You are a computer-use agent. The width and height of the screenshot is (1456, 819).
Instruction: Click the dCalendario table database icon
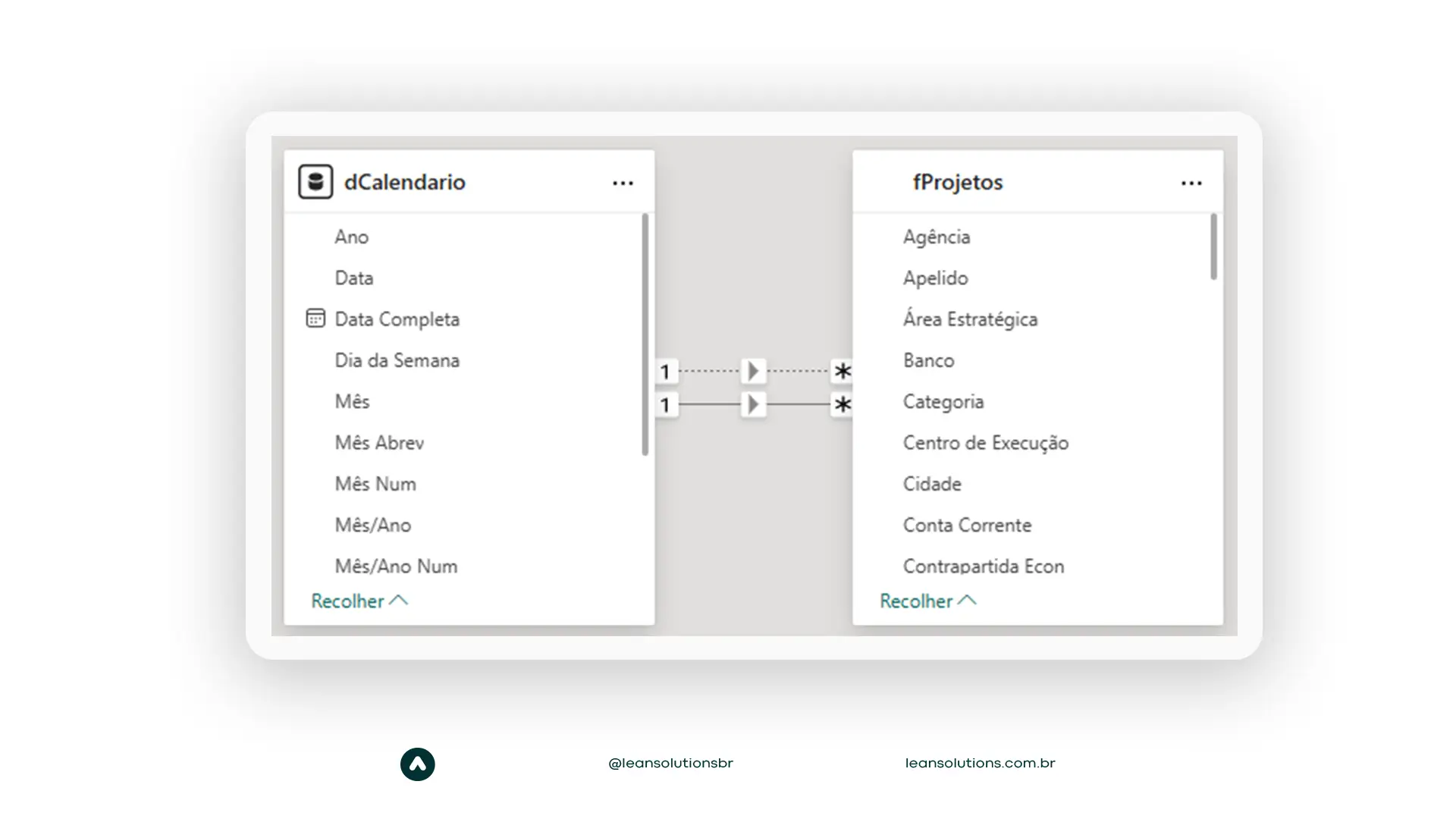pyautogui.click(x=315, y=182)
